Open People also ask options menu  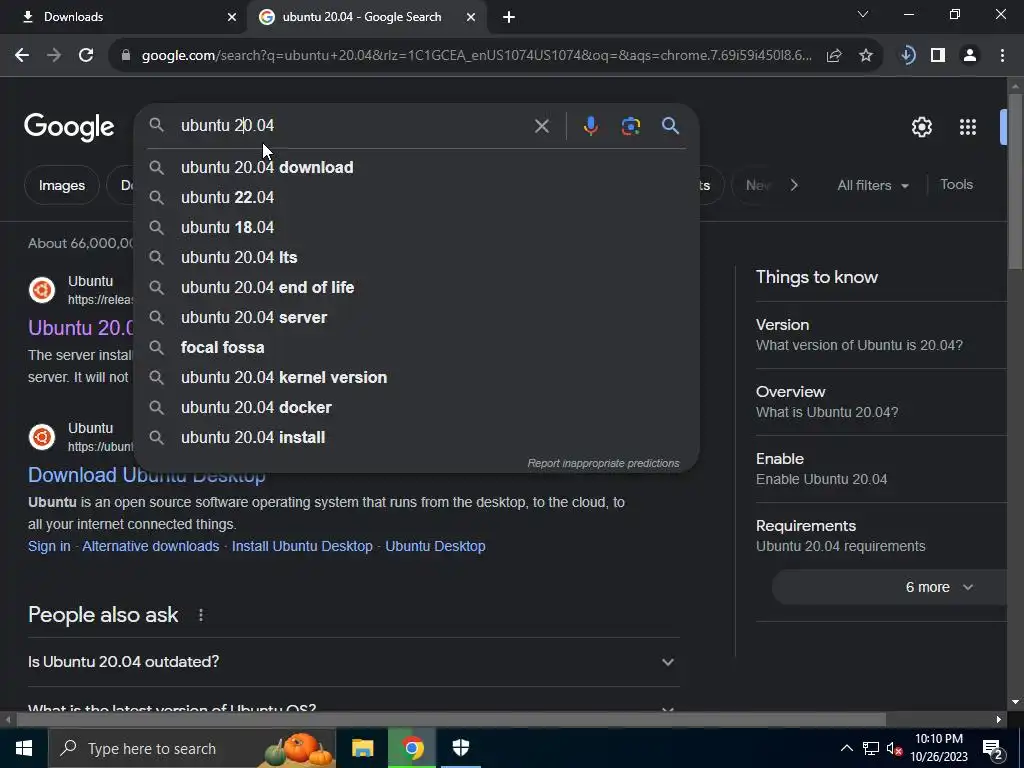[x=200, y=615]
